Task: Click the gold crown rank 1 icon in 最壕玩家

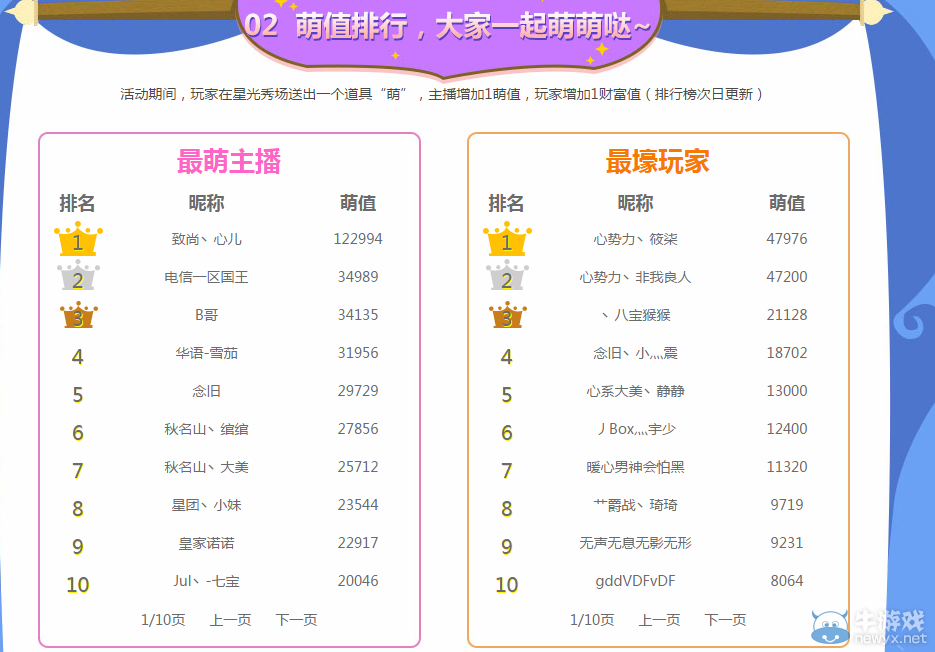Action: point(507,239)
